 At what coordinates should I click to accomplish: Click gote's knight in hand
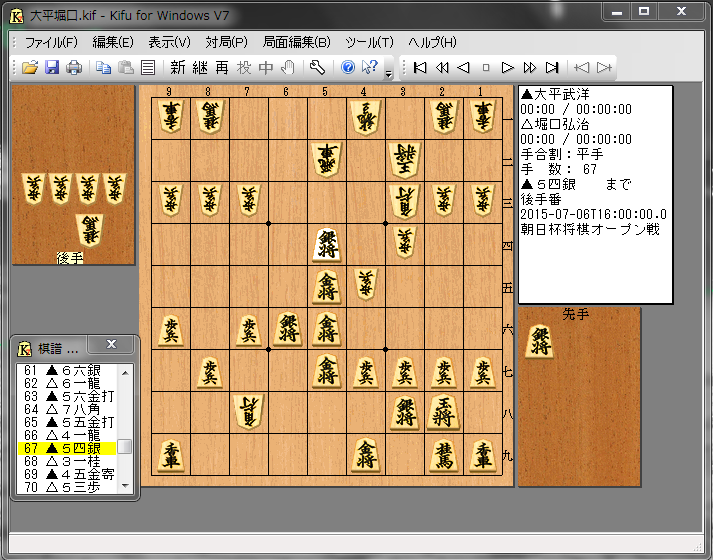coord(89,230)
